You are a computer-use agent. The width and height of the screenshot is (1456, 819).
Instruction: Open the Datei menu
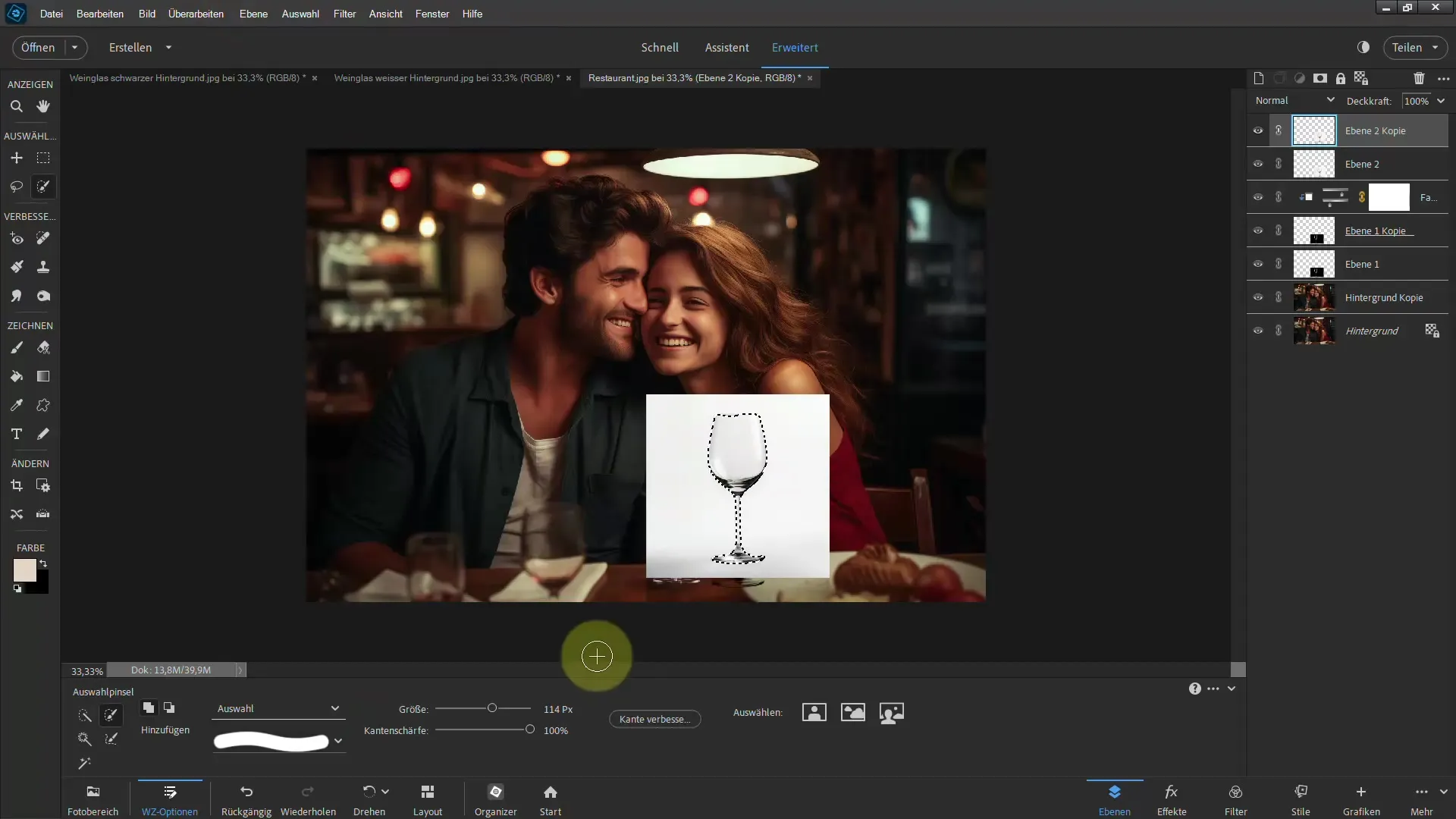coord(52,14)
